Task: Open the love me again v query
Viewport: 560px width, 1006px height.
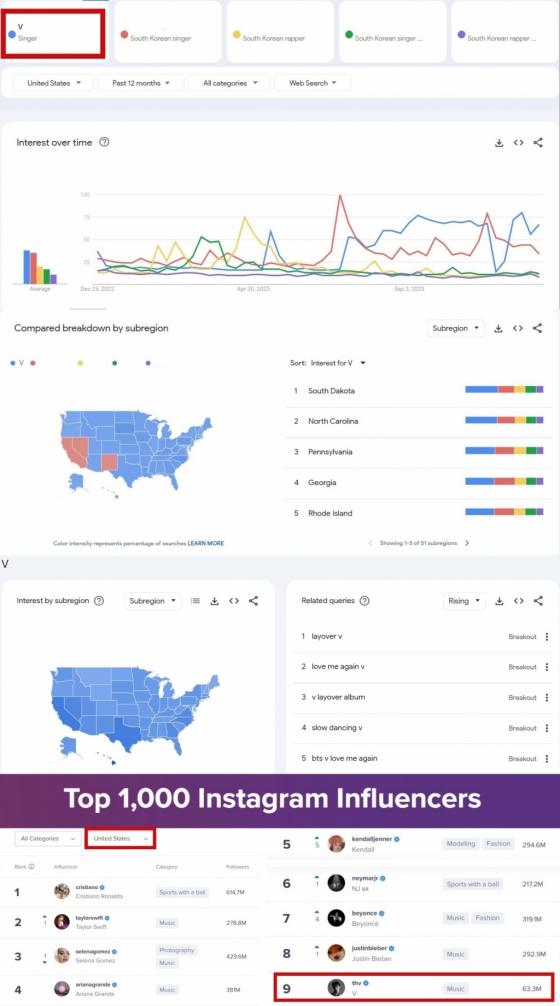Action: (338, 667)
